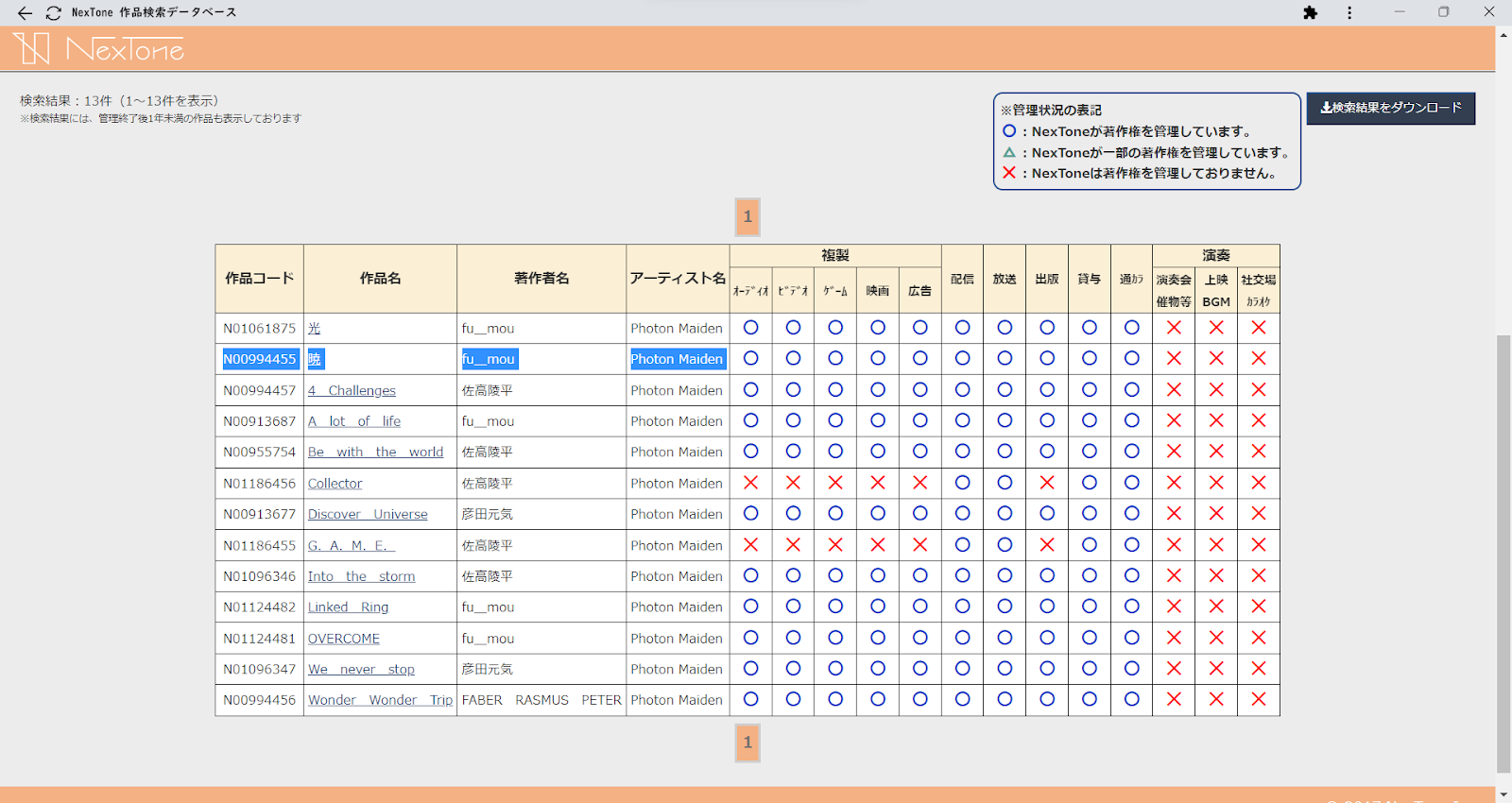
Task: Go back with the browser back arrow
Action: (x=25, y=12)
